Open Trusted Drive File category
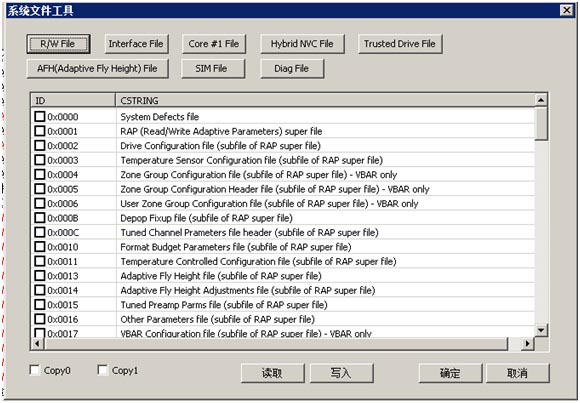 pos(400,44)
